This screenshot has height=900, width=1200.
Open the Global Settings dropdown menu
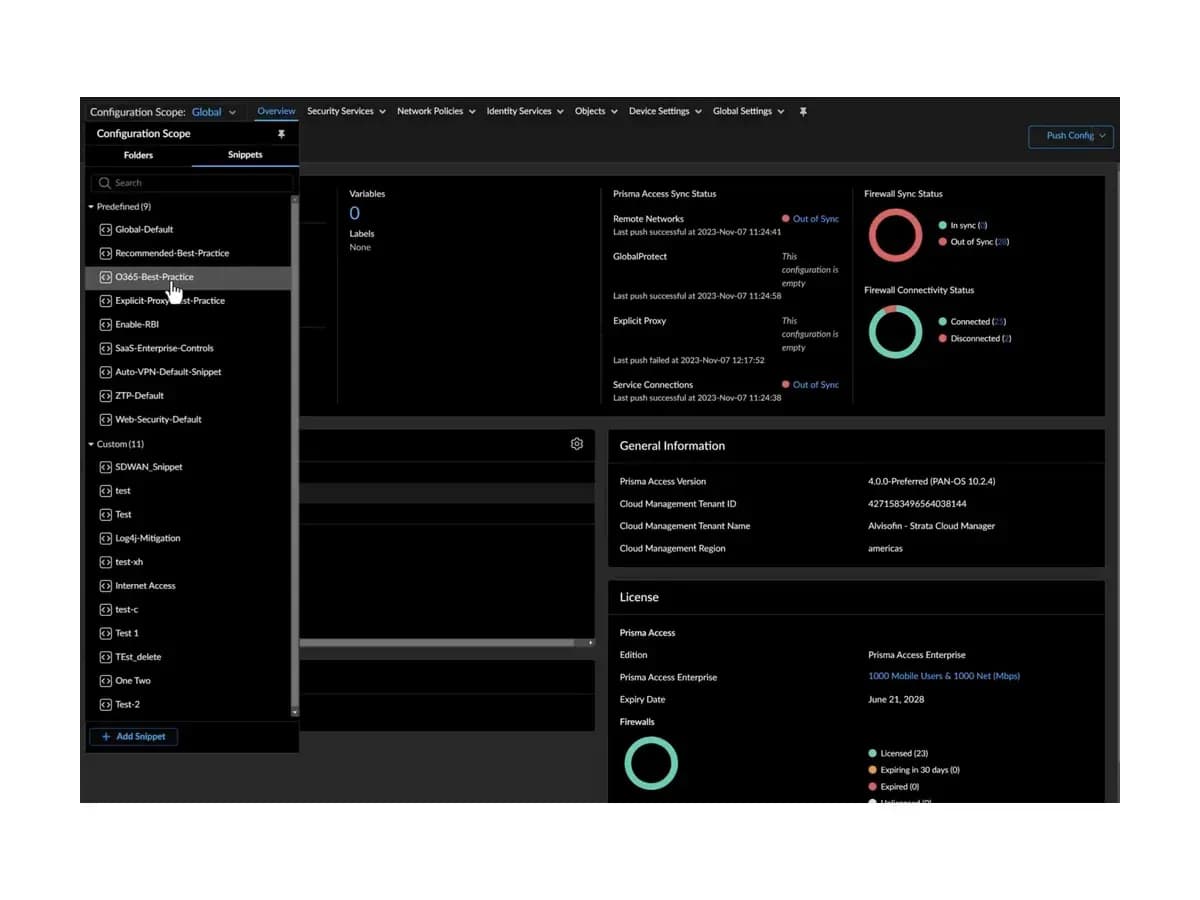pos(748,111)
